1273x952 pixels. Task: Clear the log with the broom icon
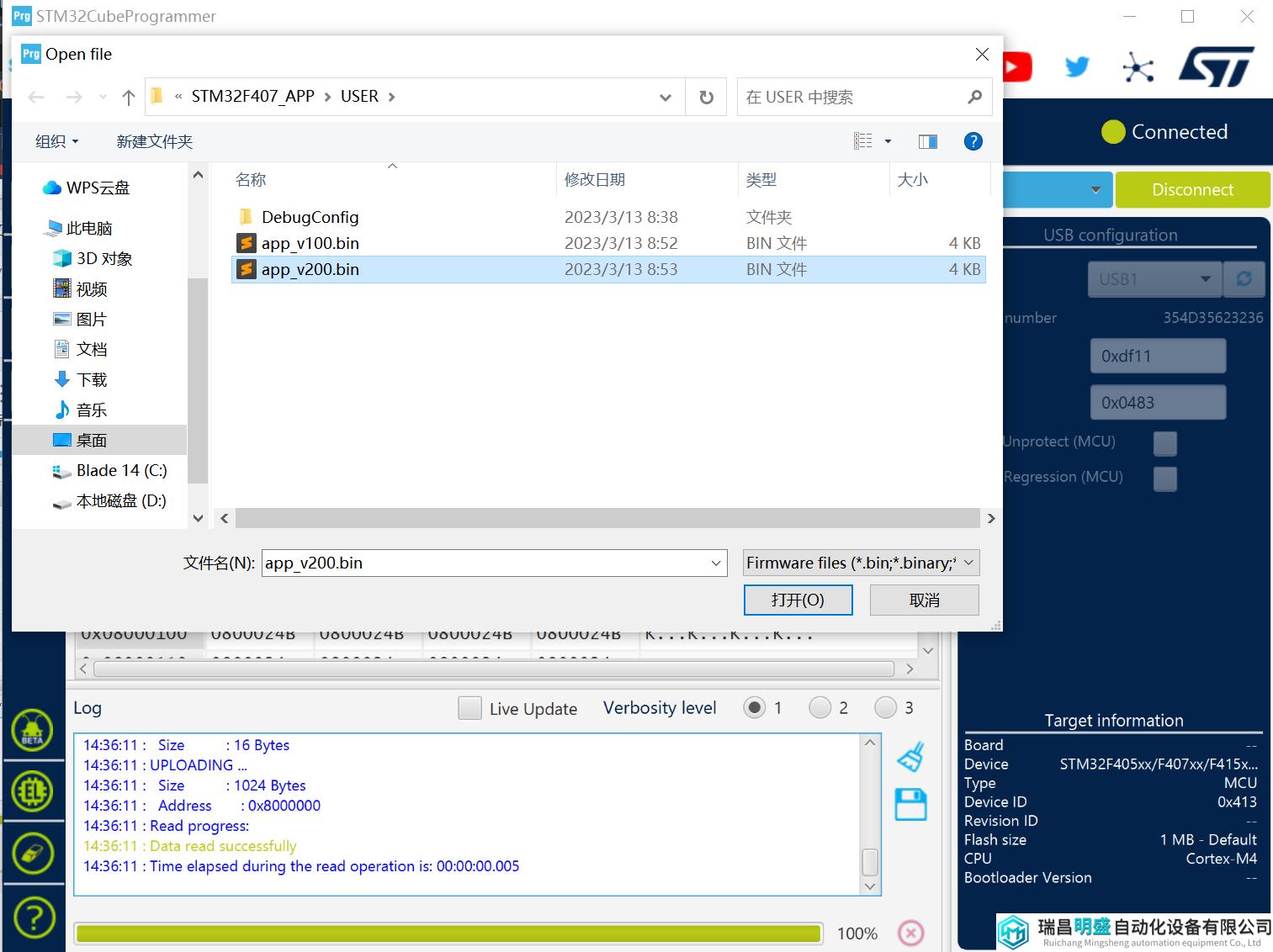click(x=910, y=757)
